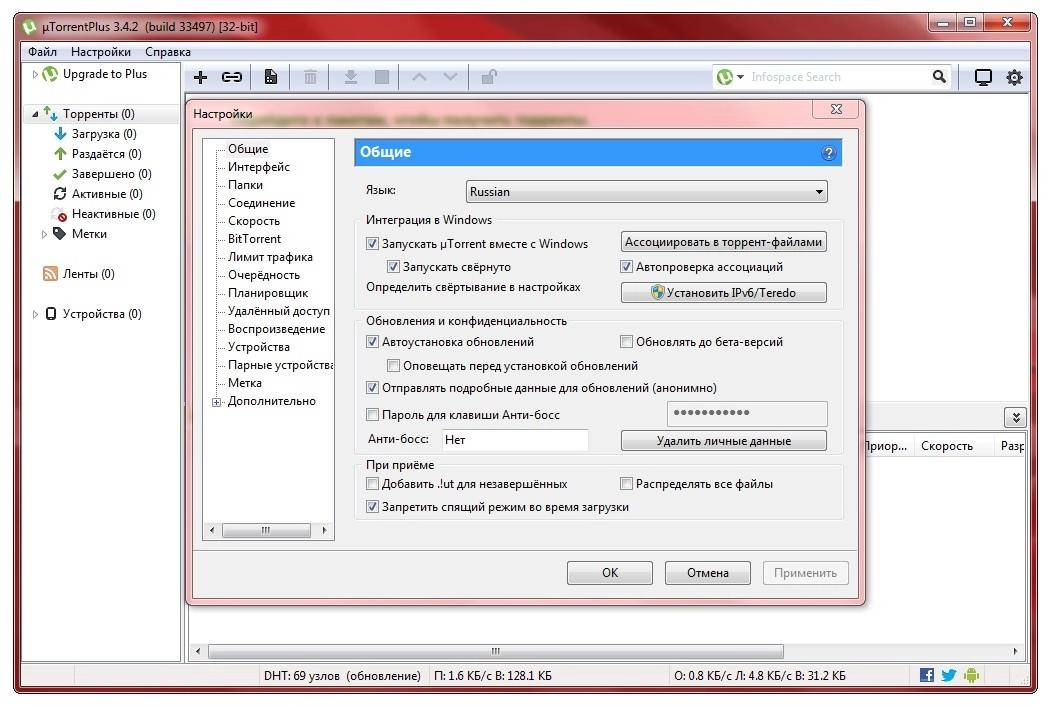
Task: Open the Справка menu
Action: (x=167, y=51)
